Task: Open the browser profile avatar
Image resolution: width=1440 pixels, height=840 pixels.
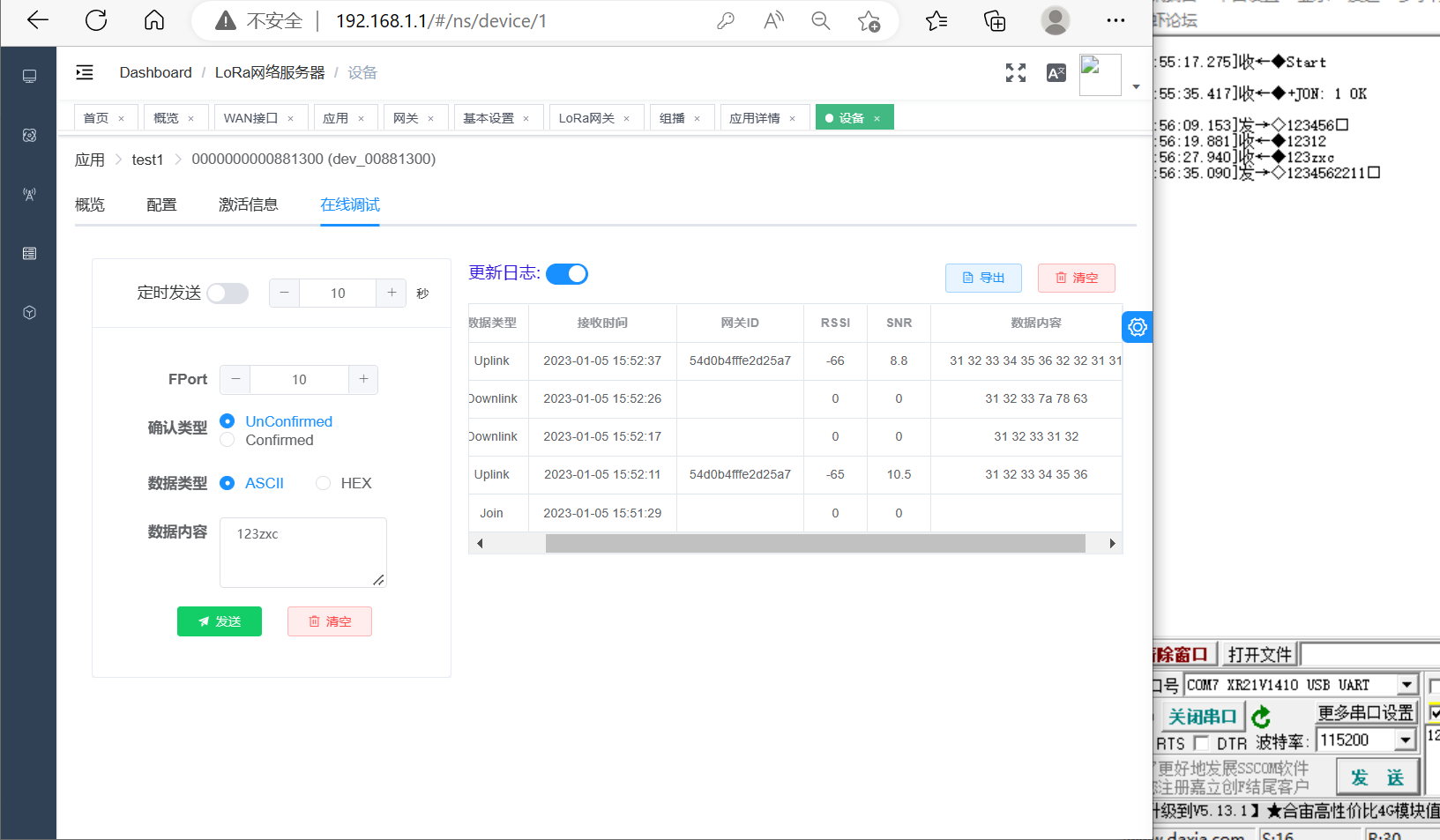Action: tap(1056, 20)
